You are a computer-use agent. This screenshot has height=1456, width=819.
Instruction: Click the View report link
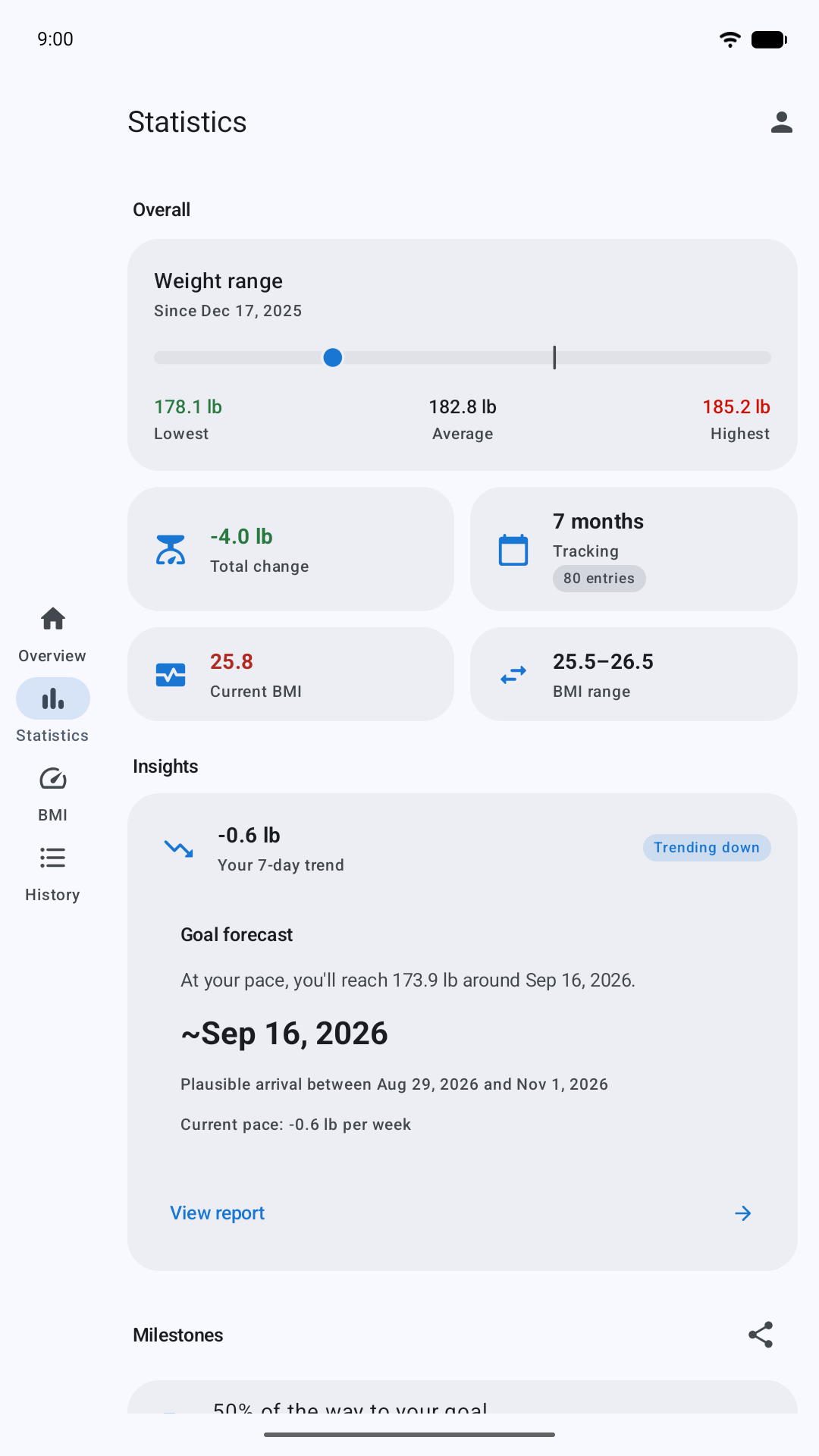point(217,1213)
